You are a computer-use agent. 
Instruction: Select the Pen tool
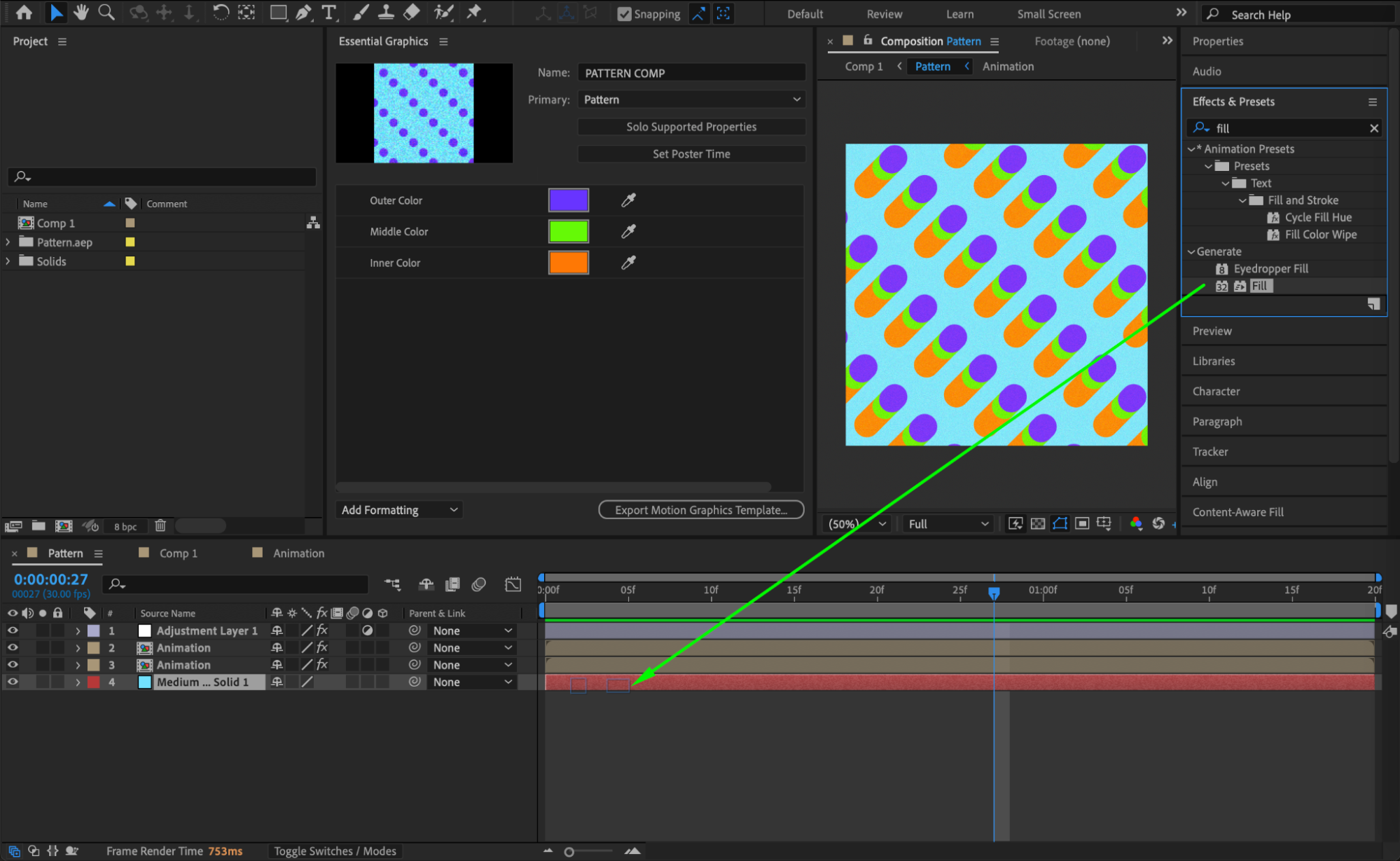(303, 13)
